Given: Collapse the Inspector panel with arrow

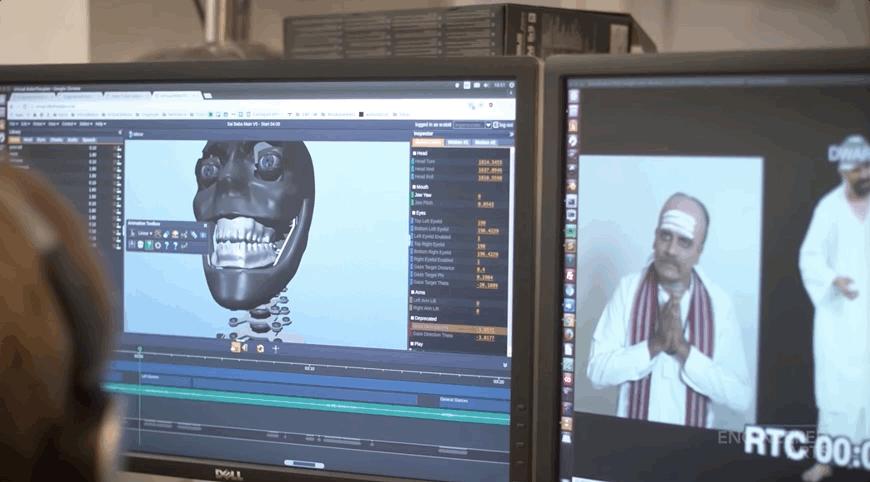Looking at the screenshot, I should (x=512, y=134).
